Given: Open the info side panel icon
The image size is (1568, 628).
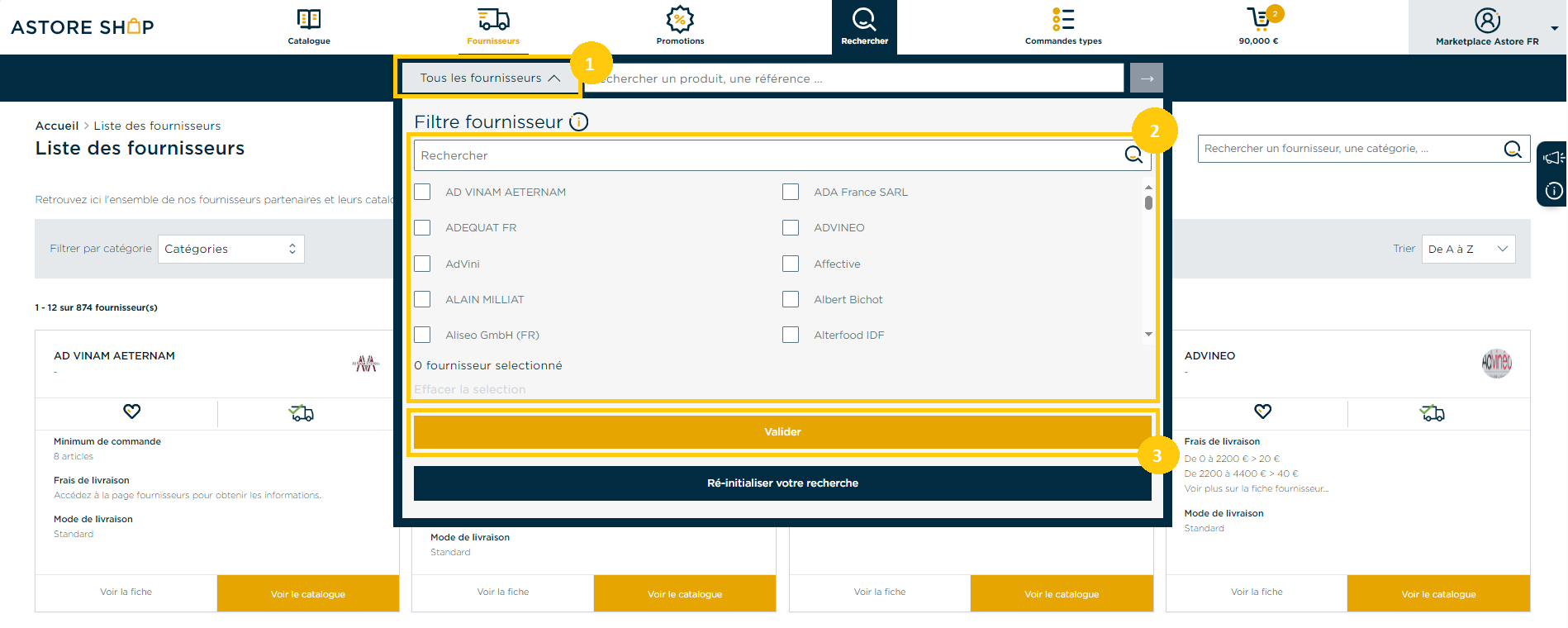Looking at the screenshot, I should [x=1554, y=191].
